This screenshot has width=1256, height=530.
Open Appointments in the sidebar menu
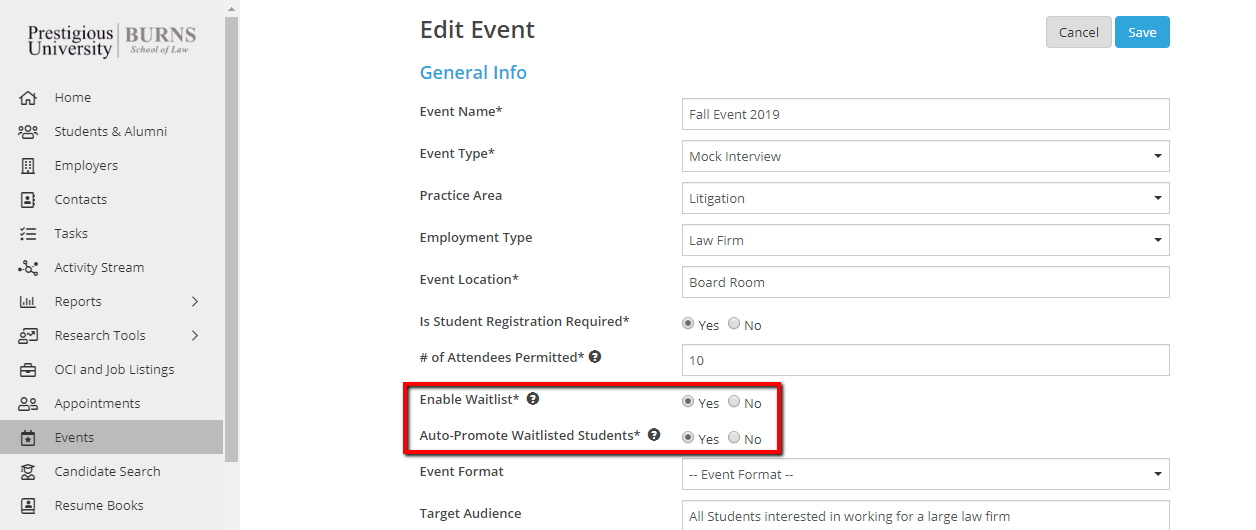point(97,404)
